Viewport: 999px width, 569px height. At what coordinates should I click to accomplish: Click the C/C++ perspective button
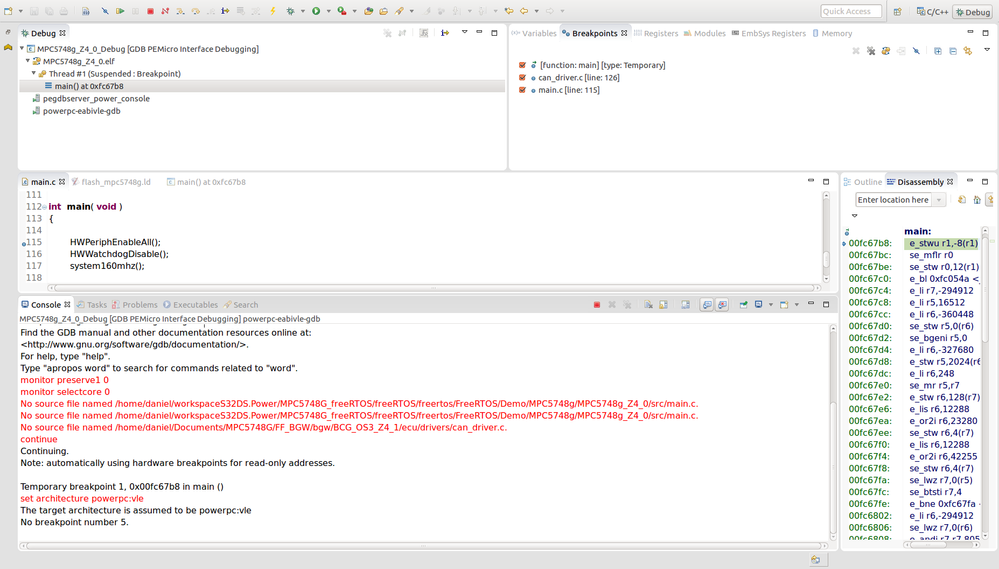[x=932, y=11]
